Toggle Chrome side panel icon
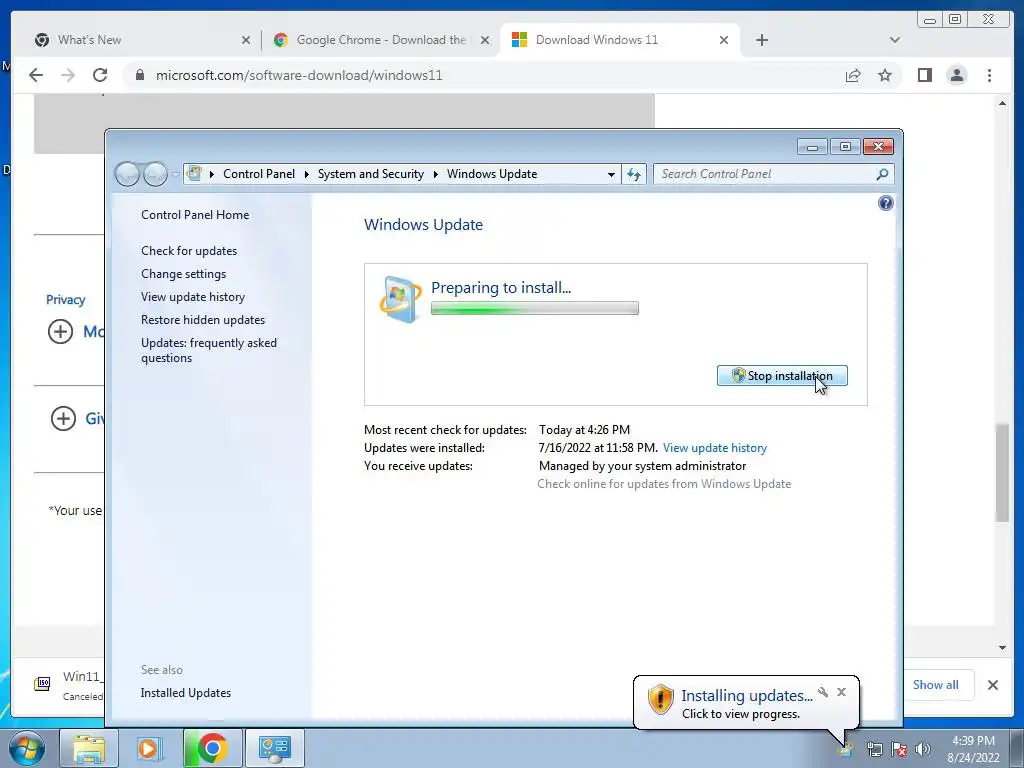 [x=925, y=75]
